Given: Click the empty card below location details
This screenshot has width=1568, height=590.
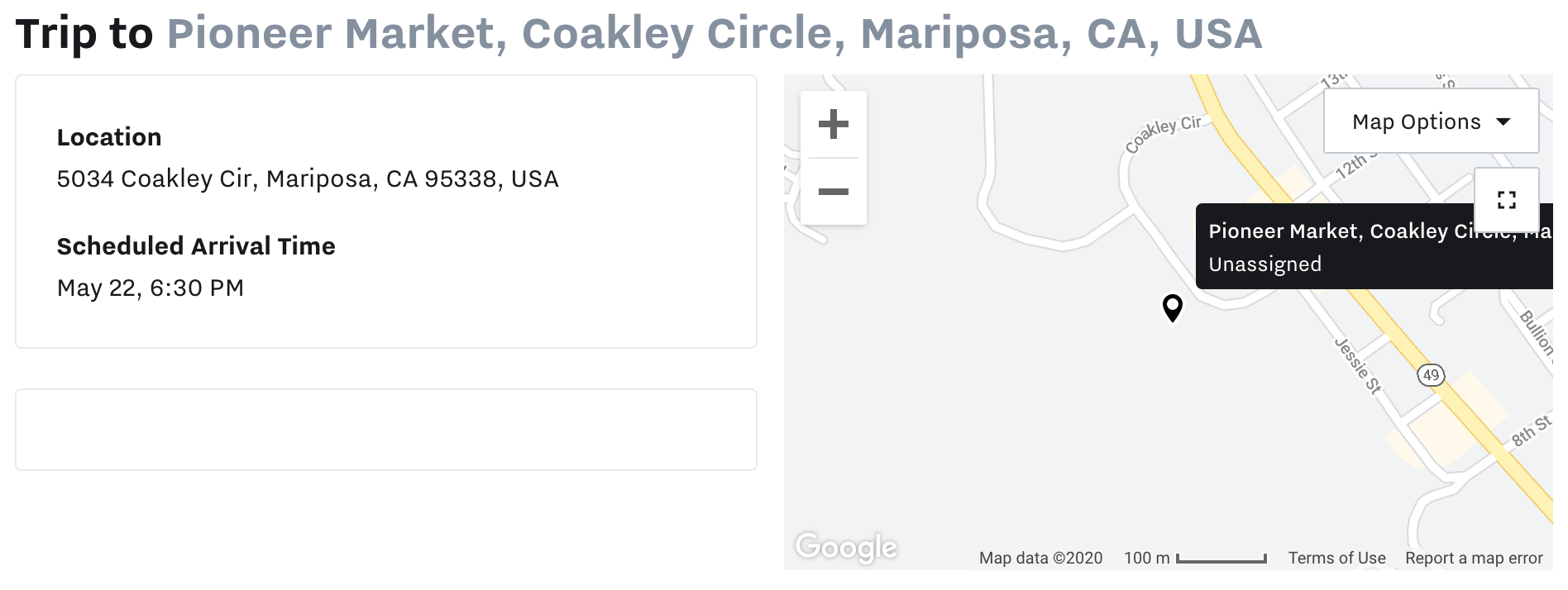Looking at the screenshot, I should point(386,430).
